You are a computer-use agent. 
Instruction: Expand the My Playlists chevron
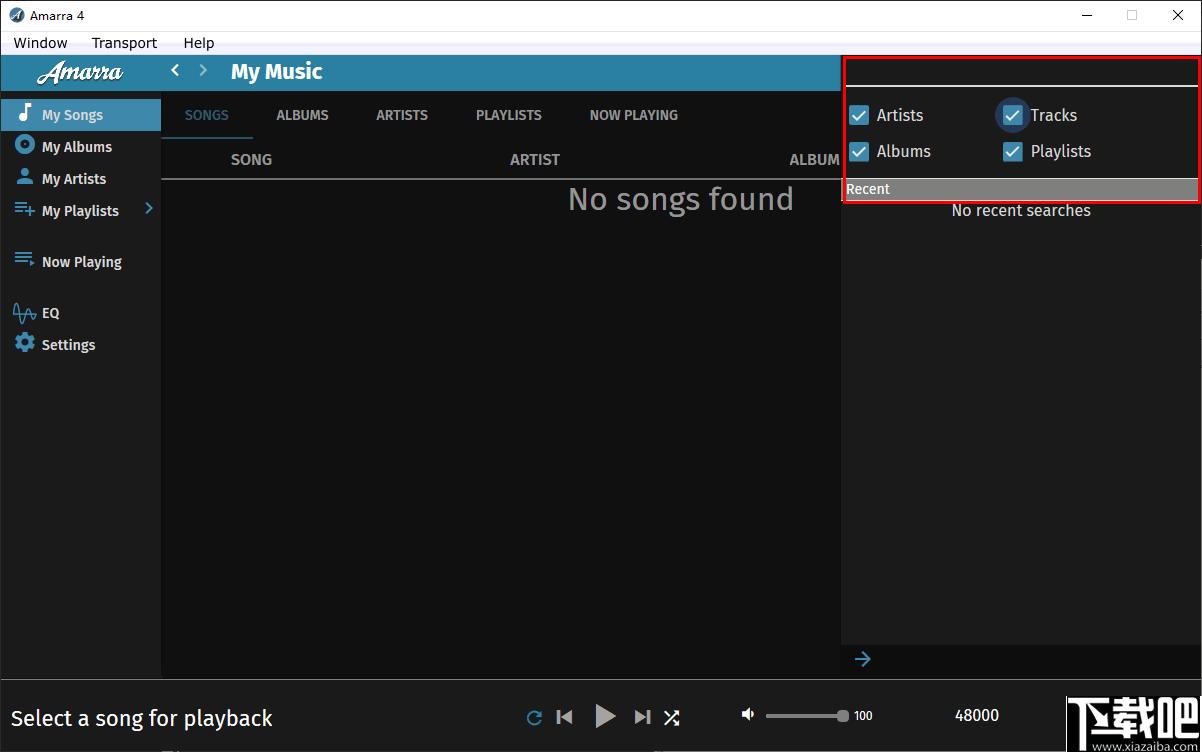tap(149, 208)
